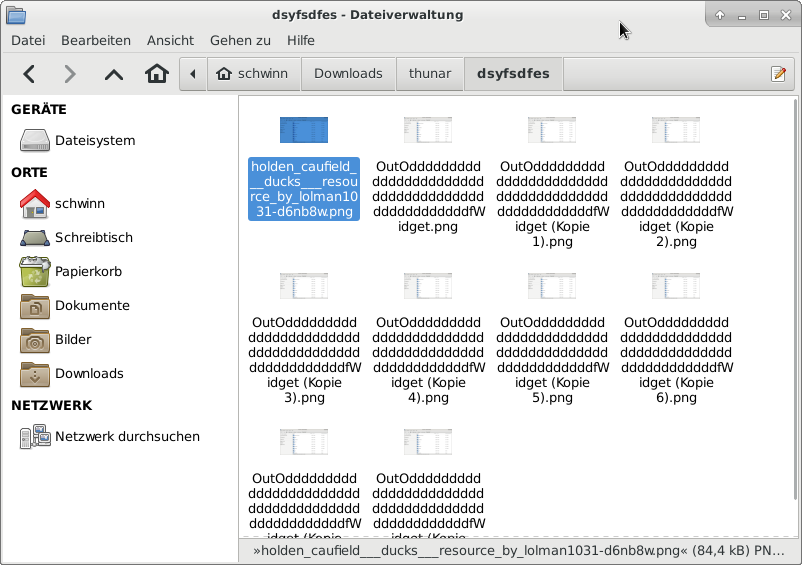Go up to the parent folder

114,74
